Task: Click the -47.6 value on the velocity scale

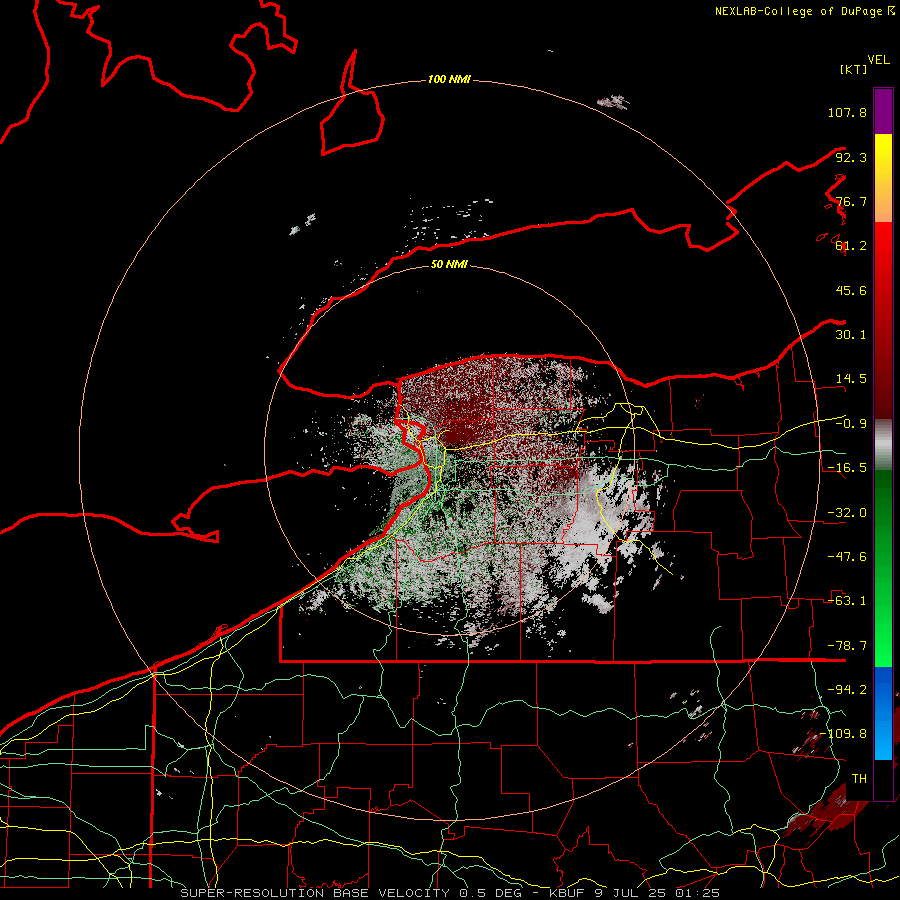Action: point(847,557)
